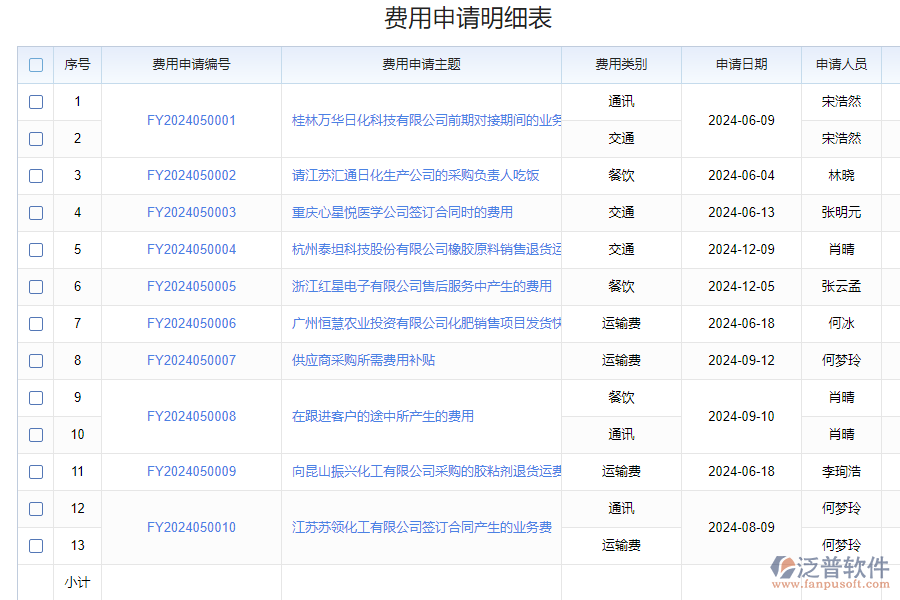The image size is (900, 600).
Task: Click the FY2024050005 application number
Action: [191, 286]
